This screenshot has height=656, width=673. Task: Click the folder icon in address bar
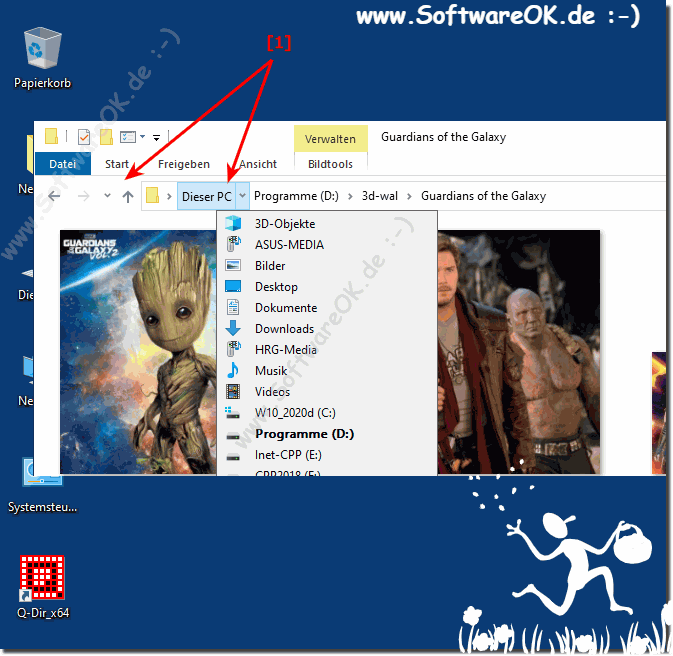pos(152,196)
